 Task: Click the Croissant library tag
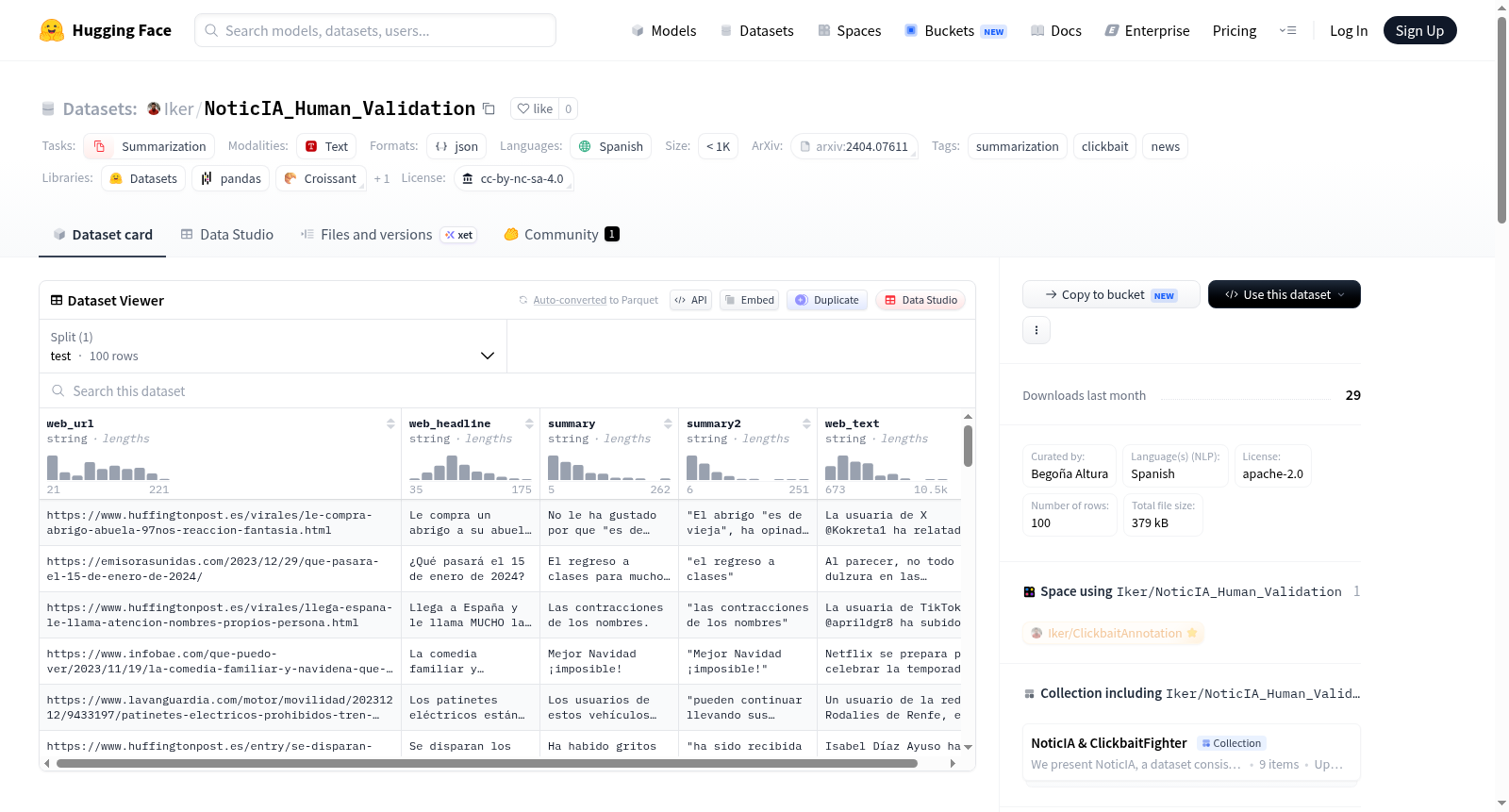pyautogui.click(x=320, y=178)
